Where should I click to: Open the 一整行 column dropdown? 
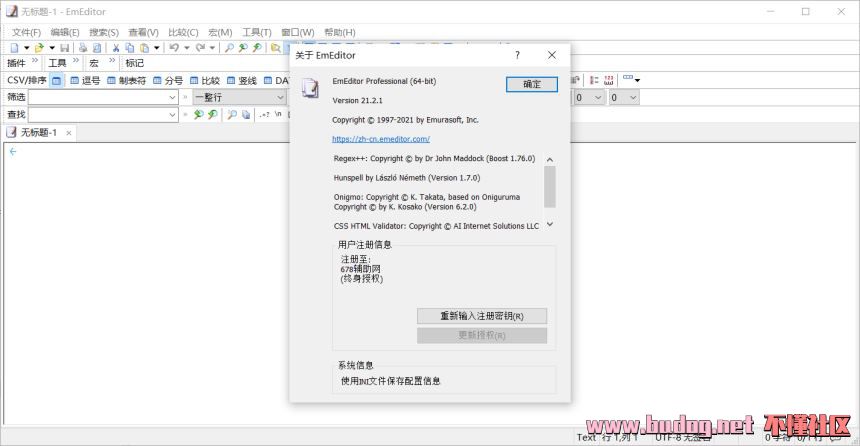(239, 98)
